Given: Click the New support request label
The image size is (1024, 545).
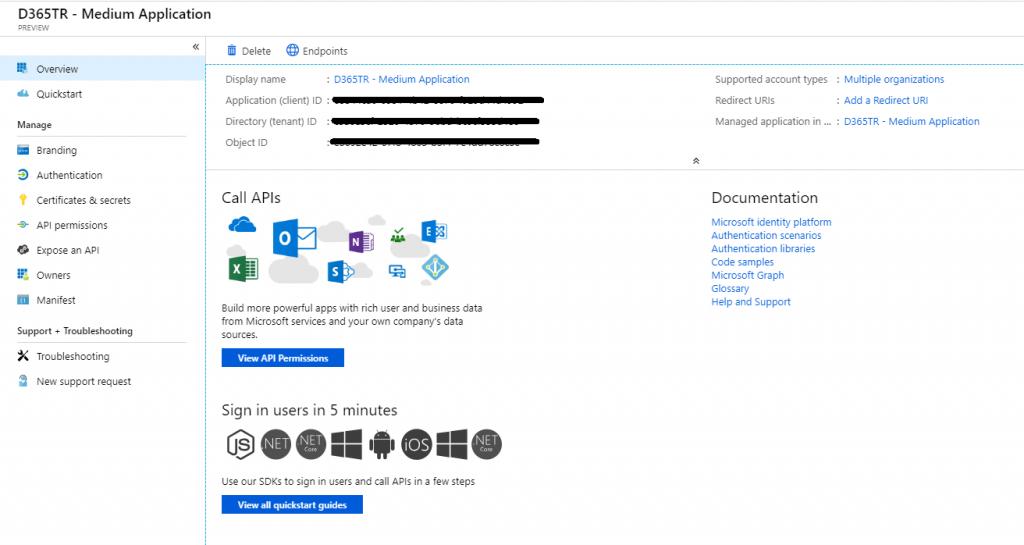Looking at the screenshot, I should click(x=84, y=381).
